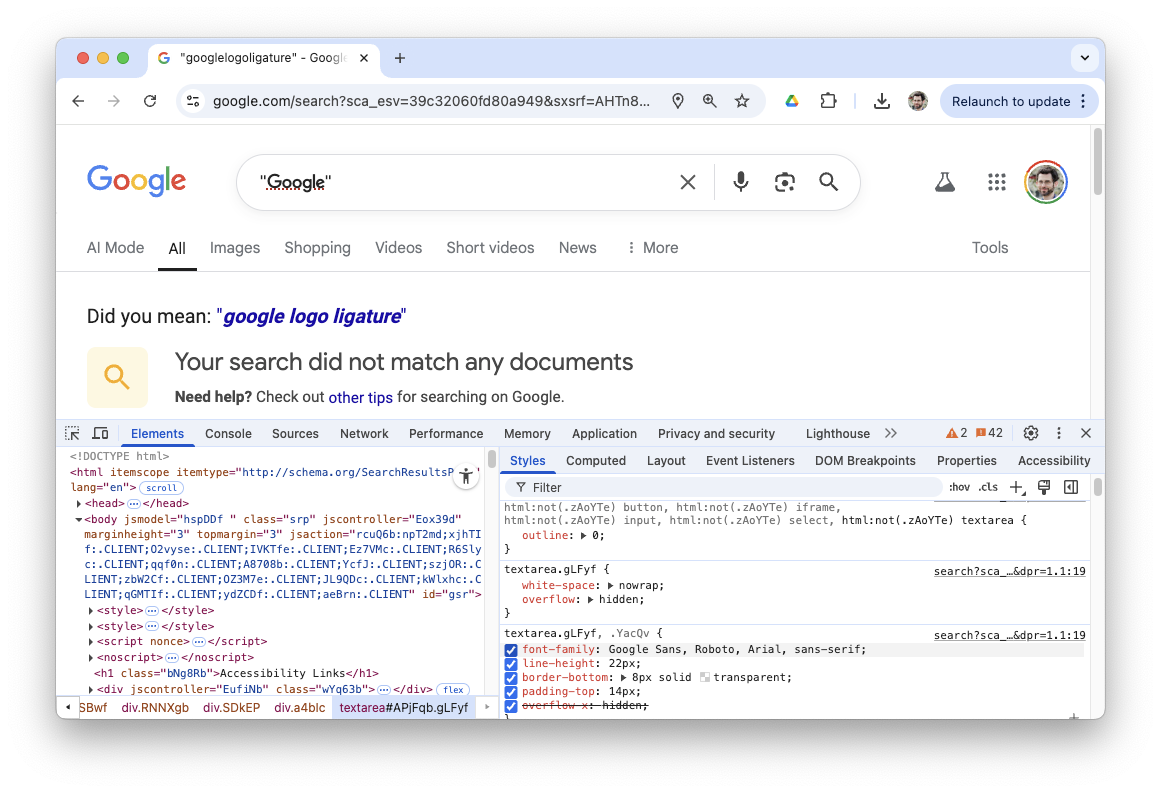This screenshot has width=1161, height=793.
Task: Open Google Lens image search icon
Action: 785,182
